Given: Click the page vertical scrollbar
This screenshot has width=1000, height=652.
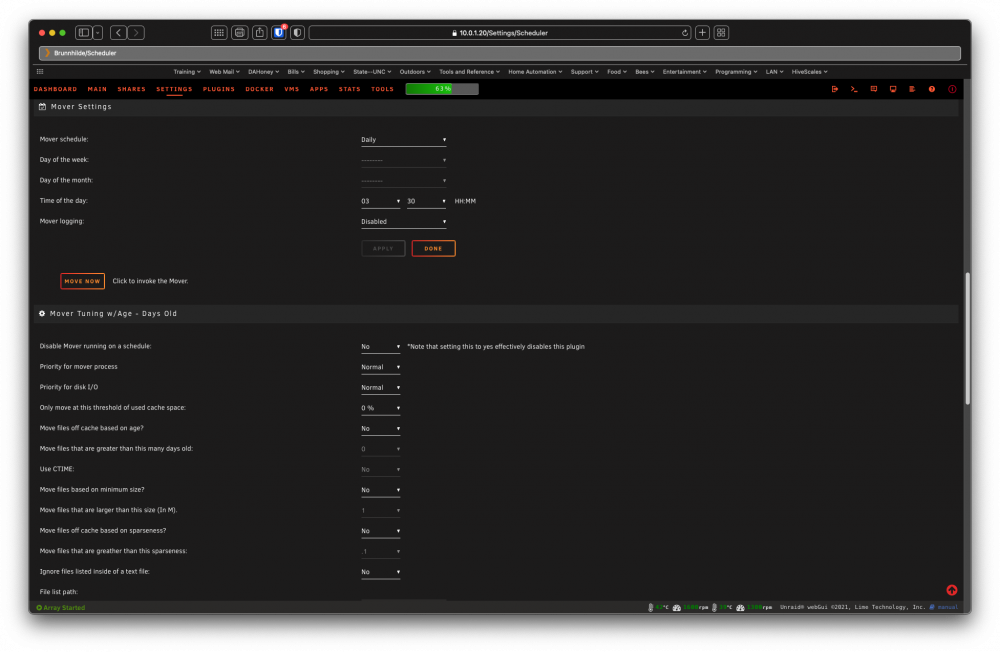Looking at the screenshot, I should click(967, 338).
